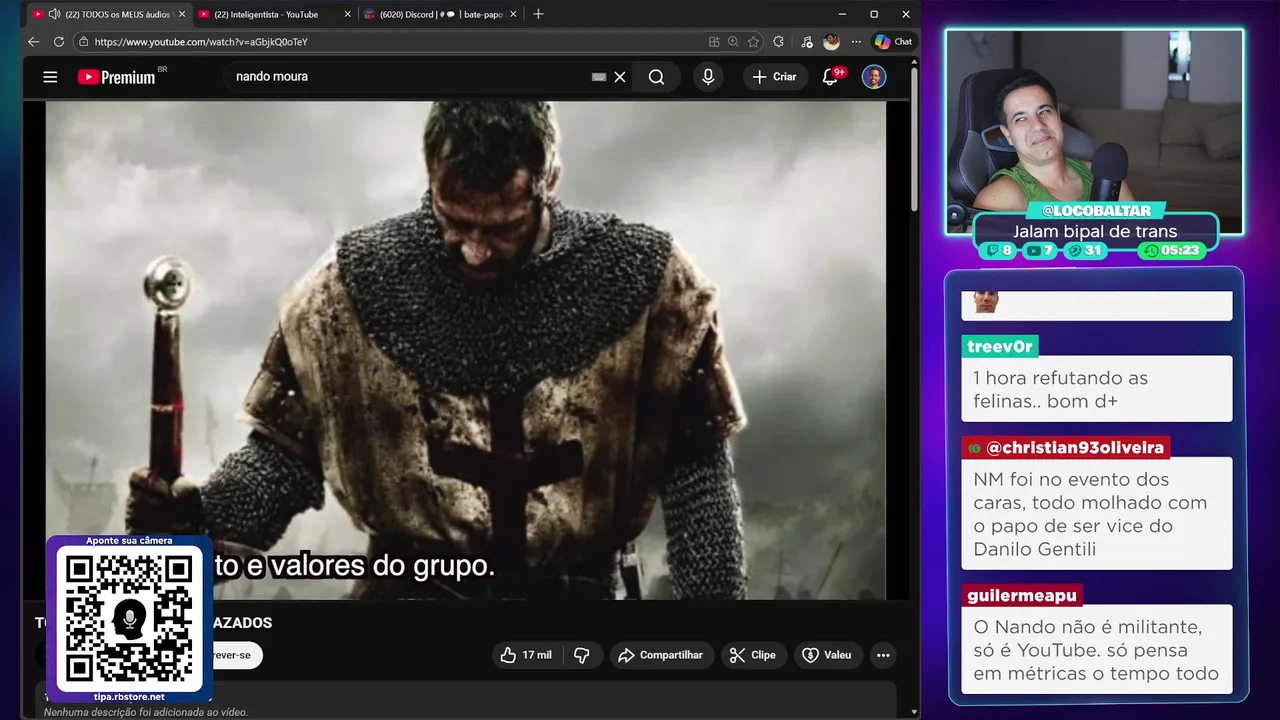This screenshot has width=1280, height=720.
Task: Create a Clipe from the video
Action: 752,655
